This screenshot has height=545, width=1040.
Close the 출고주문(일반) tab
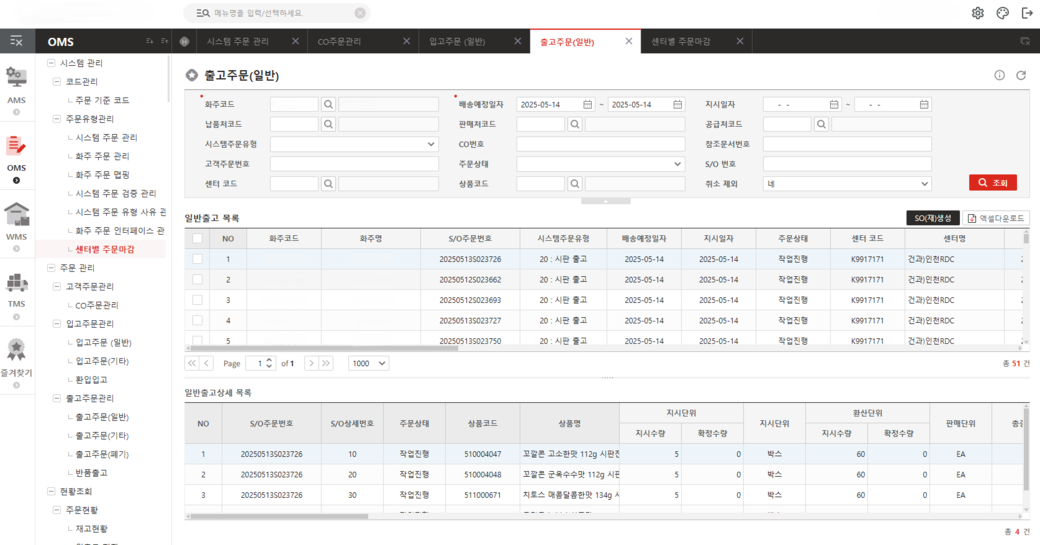tap(629, 41)
